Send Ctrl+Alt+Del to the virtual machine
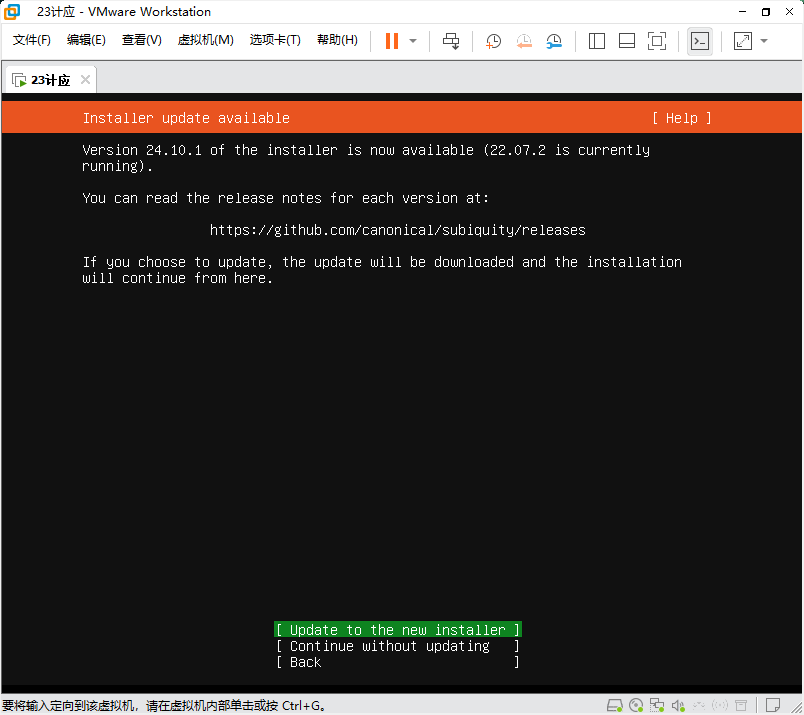This screenshot has height=715, width=804. (x=451, y=41)
